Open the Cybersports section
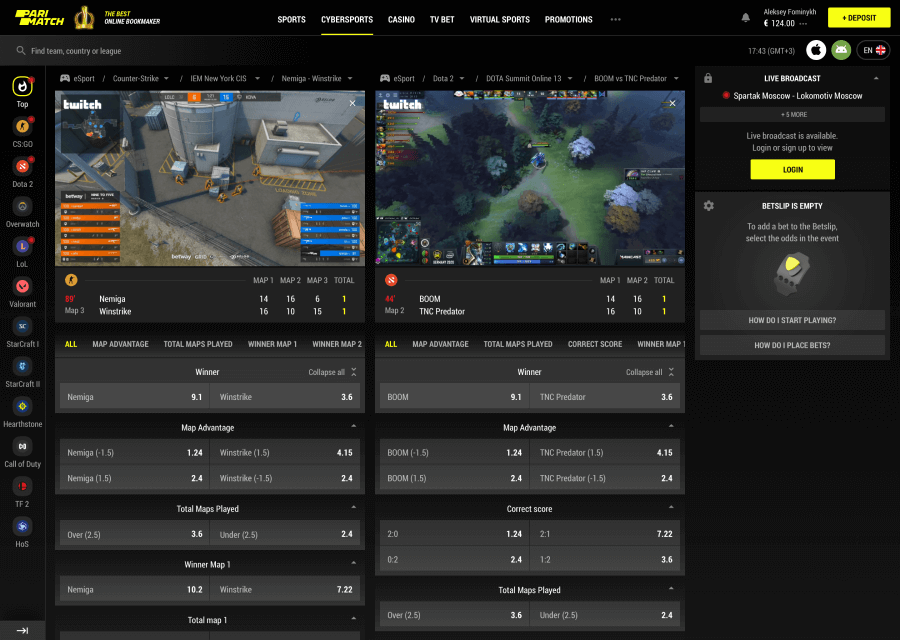Image resolution: width=900 pixels, height=640 pixels. tap(347, 20)
